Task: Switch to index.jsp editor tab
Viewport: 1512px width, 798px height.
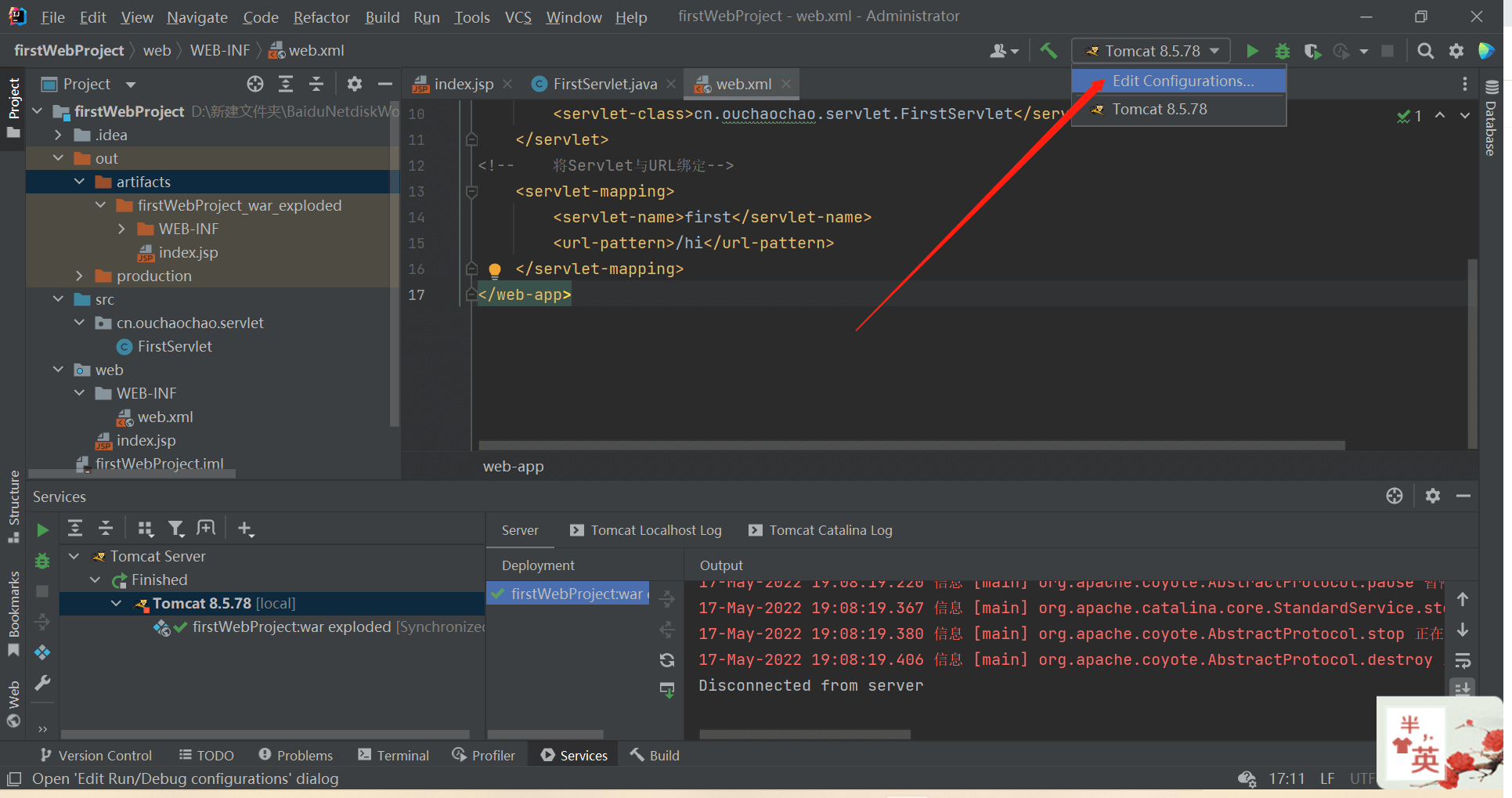Action: click(x=464, y=84)
